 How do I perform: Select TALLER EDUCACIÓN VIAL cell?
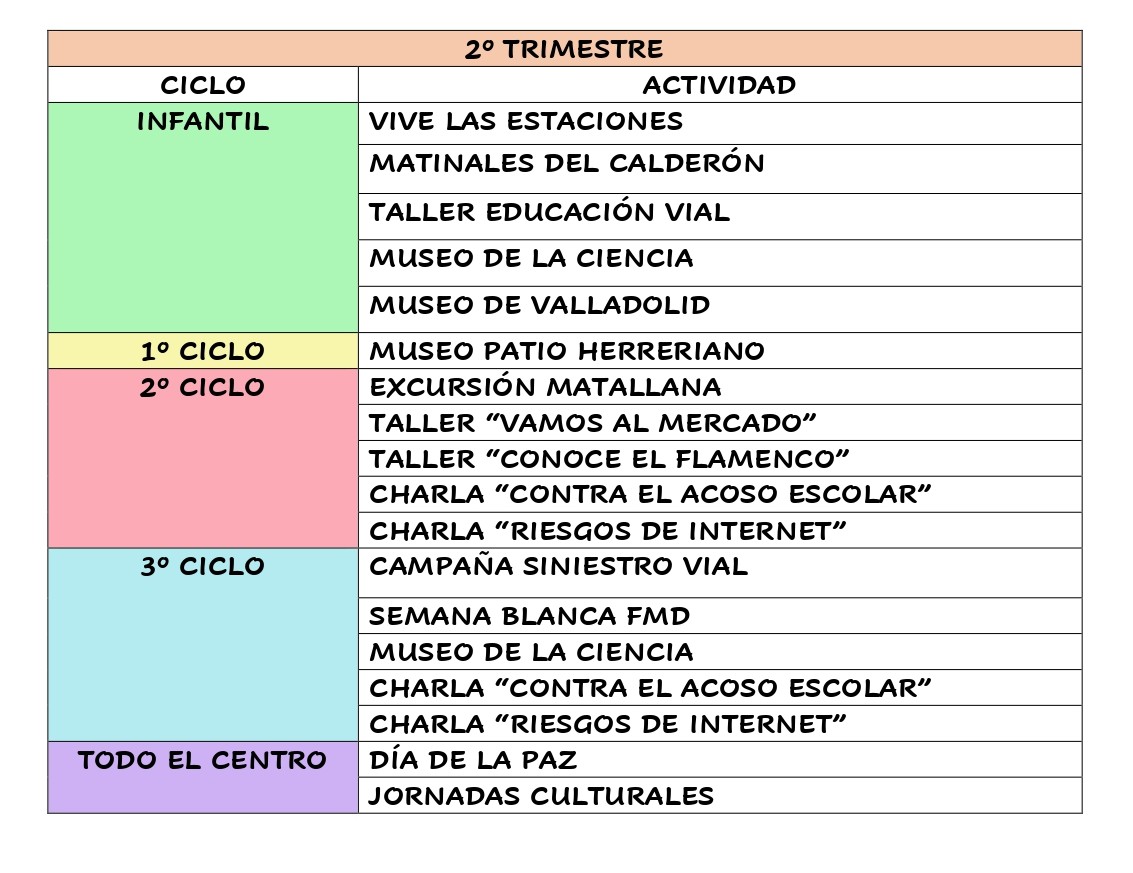[549, 212]
